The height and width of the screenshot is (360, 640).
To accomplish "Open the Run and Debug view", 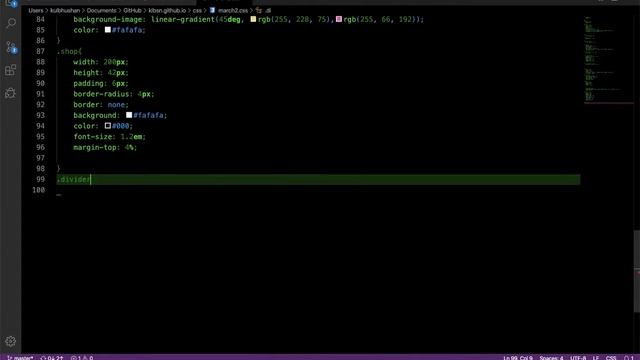I will tap(11, 93).
